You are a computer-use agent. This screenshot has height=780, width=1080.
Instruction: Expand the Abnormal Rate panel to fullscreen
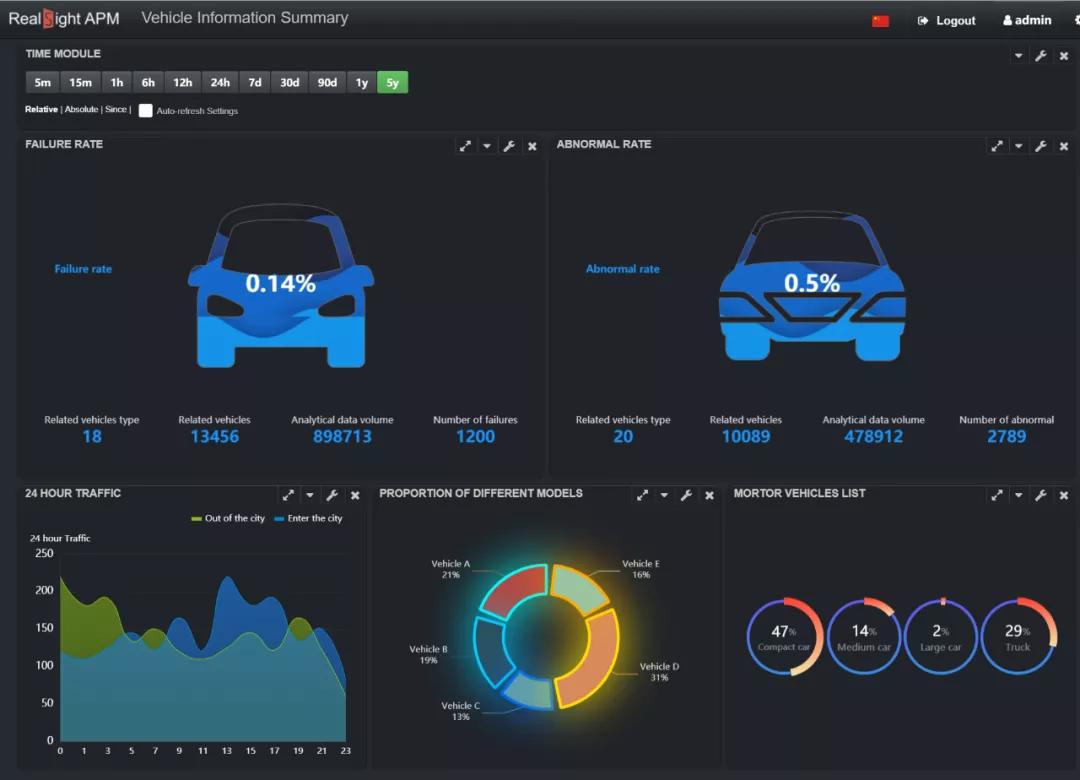click(x=997, y=146)
